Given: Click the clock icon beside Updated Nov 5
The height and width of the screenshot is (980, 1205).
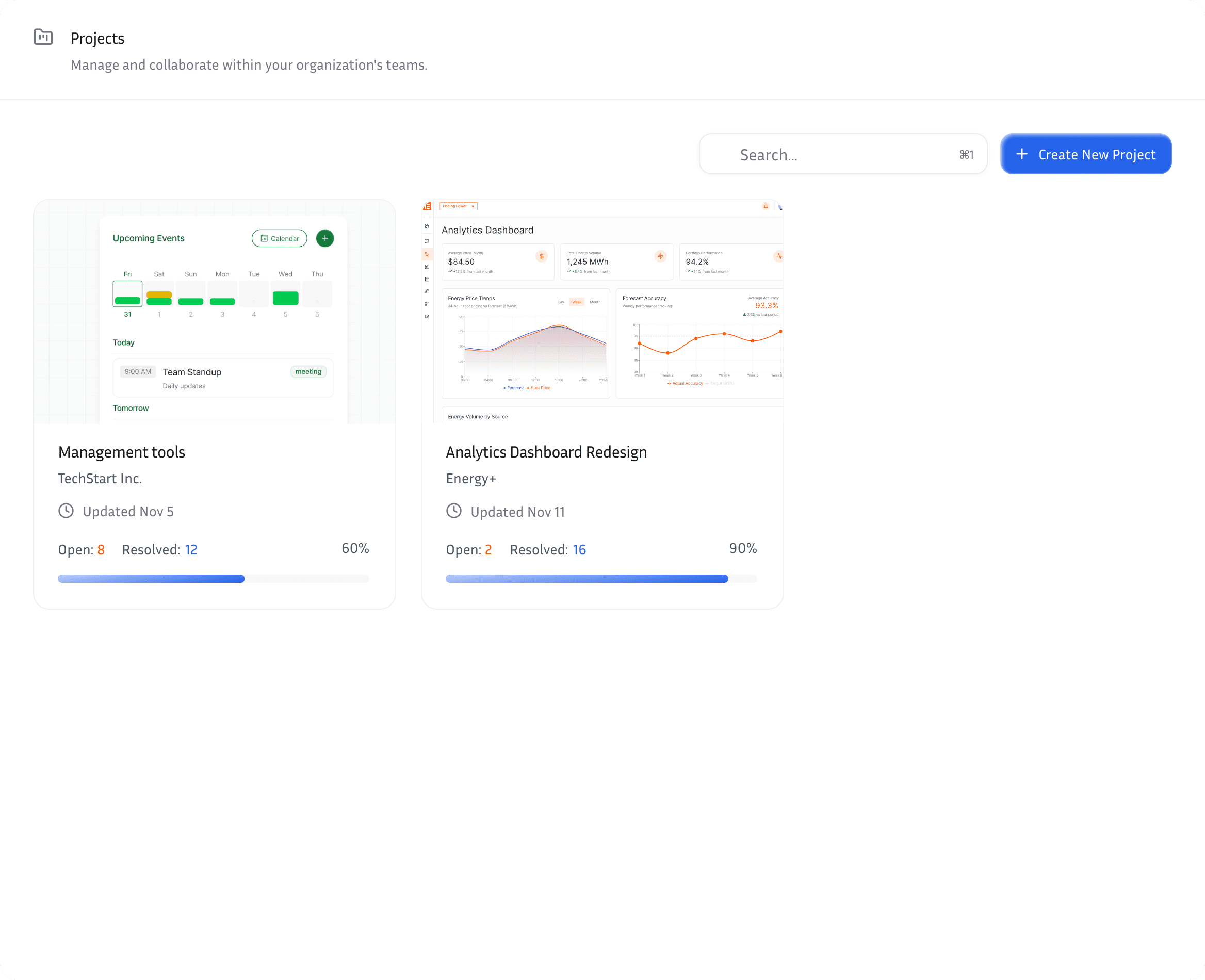Looking at the screenshot, I should pos(66,511).
